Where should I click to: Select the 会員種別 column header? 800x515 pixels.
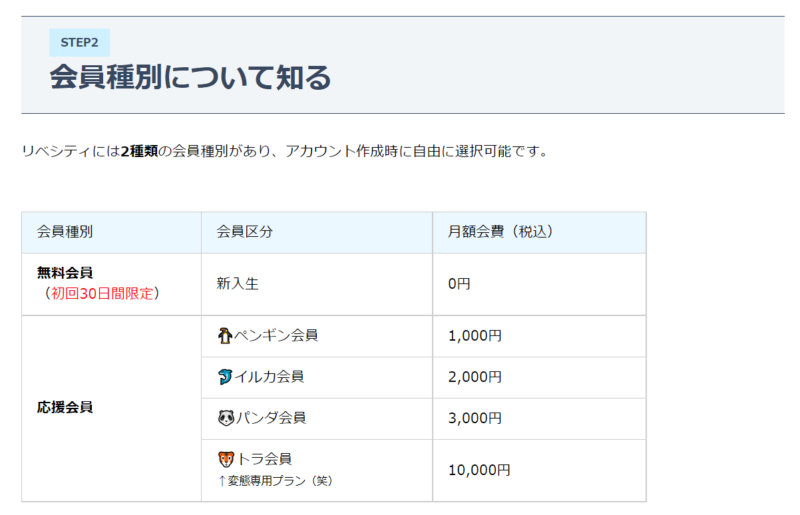[65, 232]
